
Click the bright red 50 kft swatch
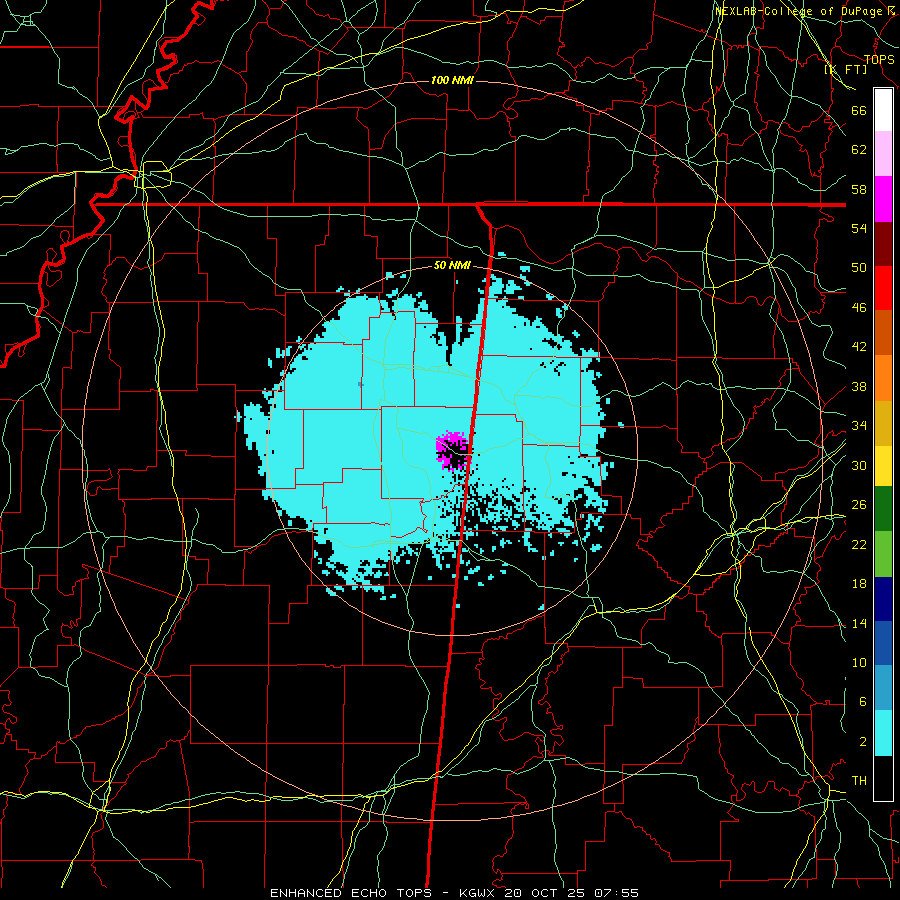883,288
